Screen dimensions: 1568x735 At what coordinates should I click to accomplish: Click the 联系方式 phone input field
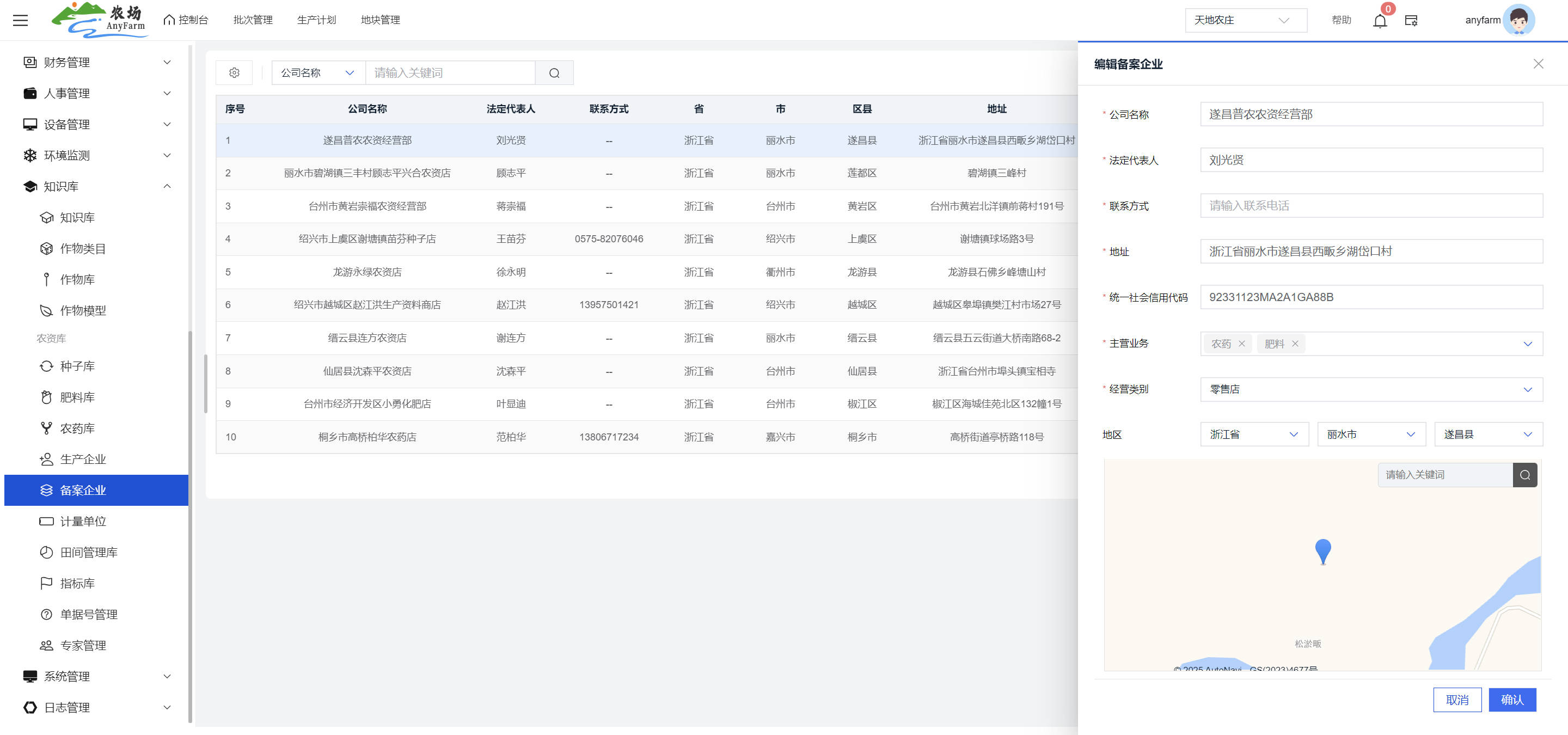click(1371, 206)
